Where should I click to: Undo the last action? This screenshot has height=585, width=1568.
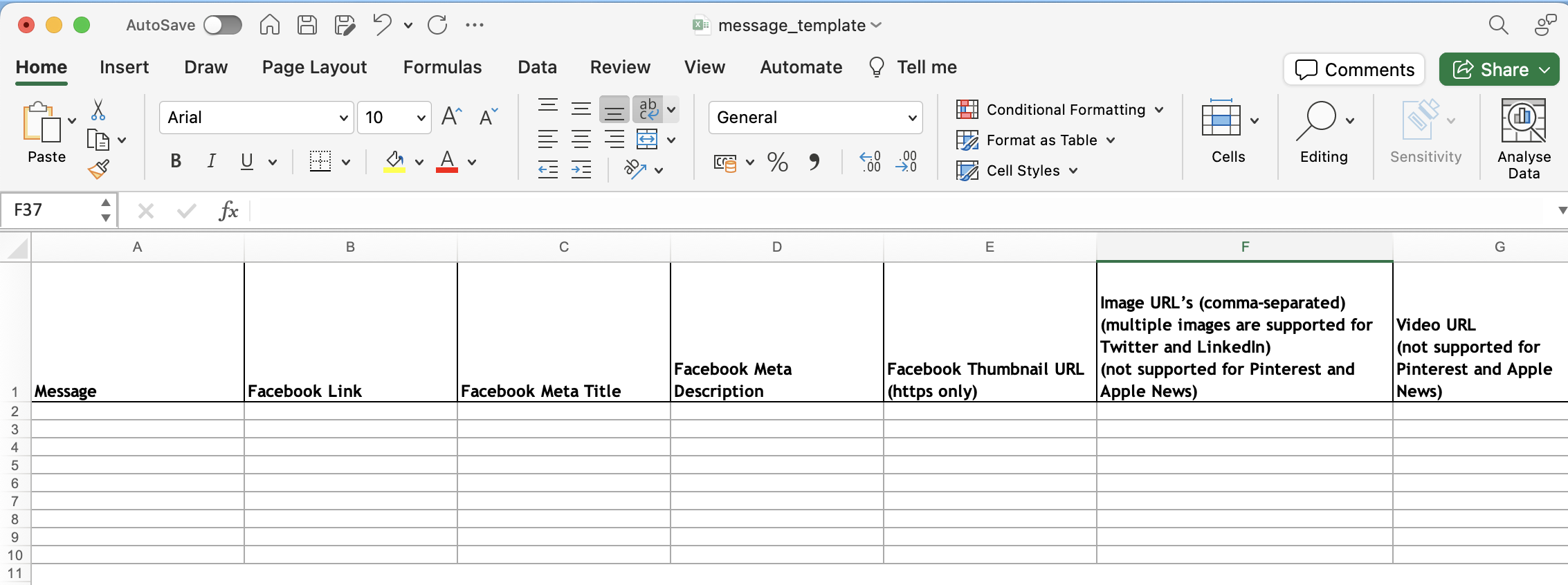(382, 26)
